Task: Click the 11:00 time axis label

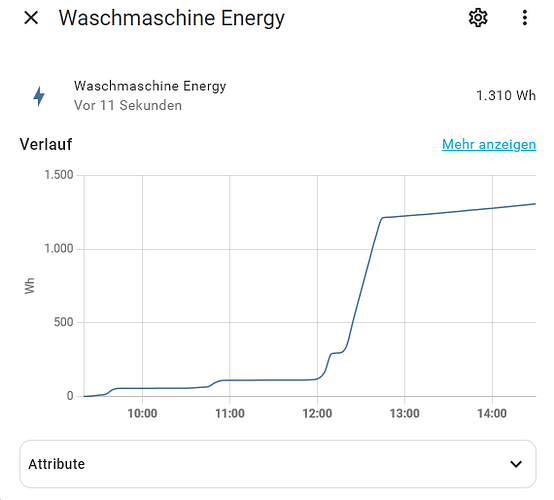Action: 230,413
